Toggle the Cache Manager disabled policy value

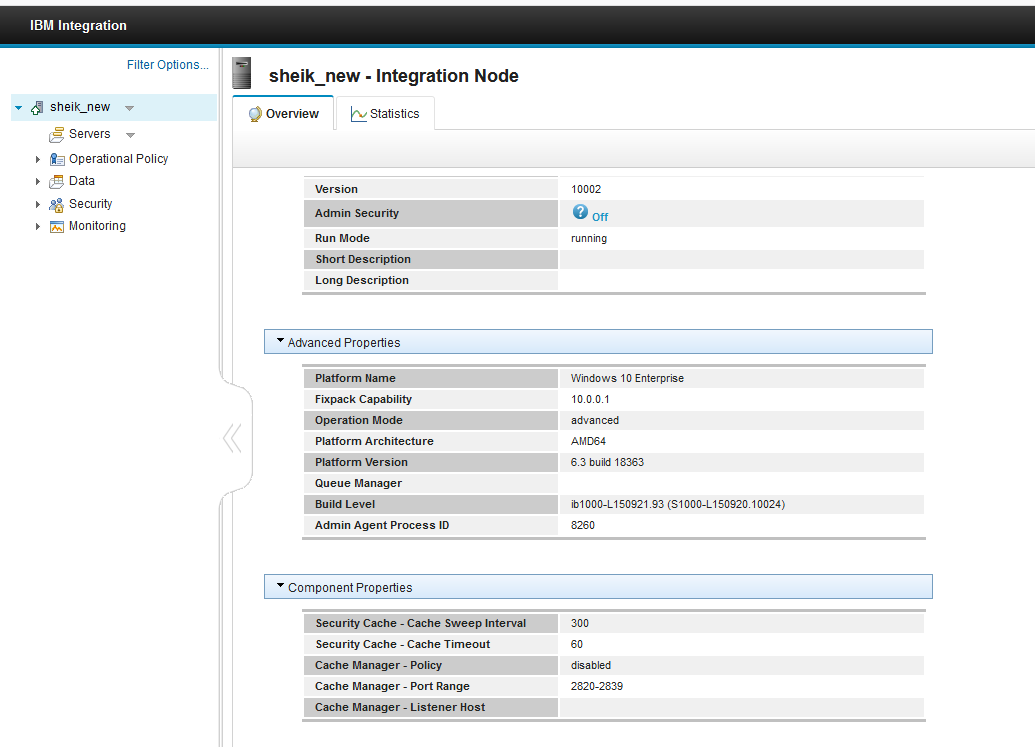tap(591, 665)
